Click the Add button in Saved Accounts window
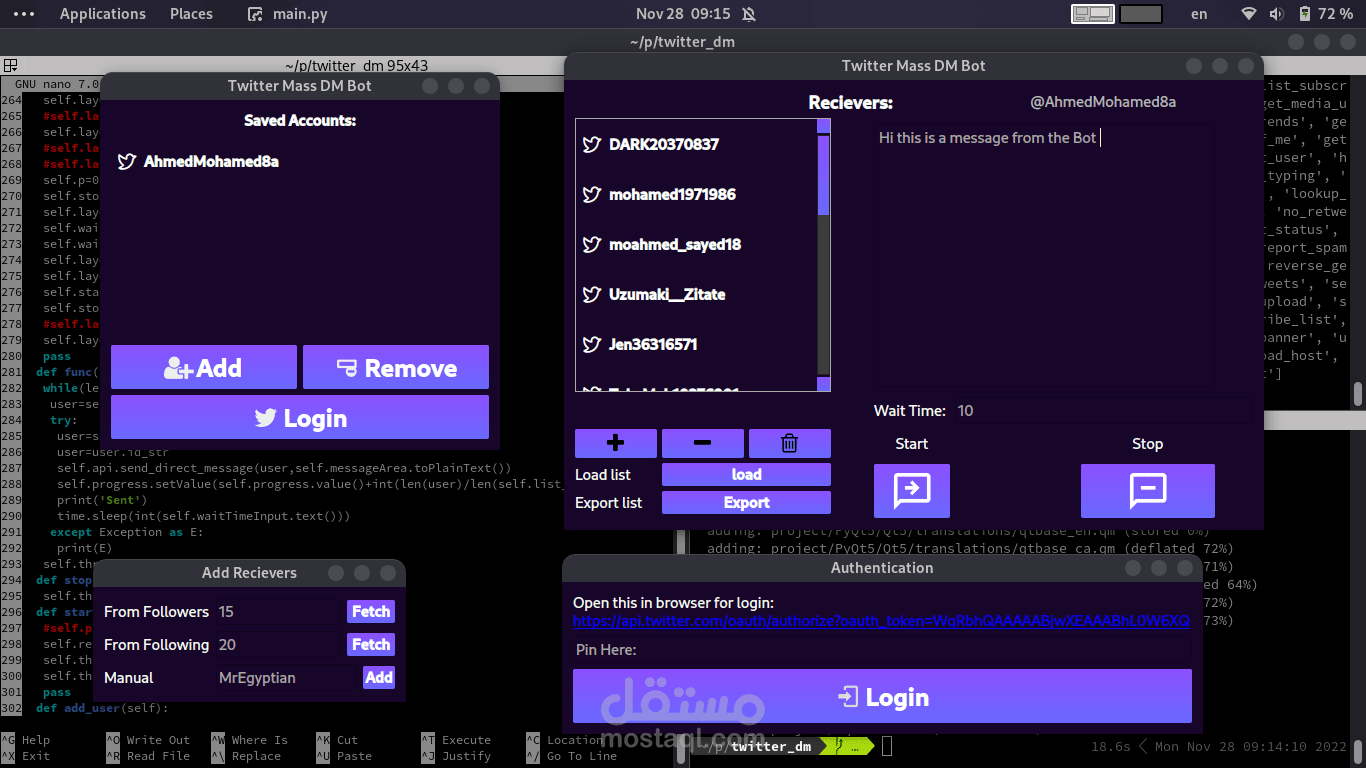 [x=204, y=367]
